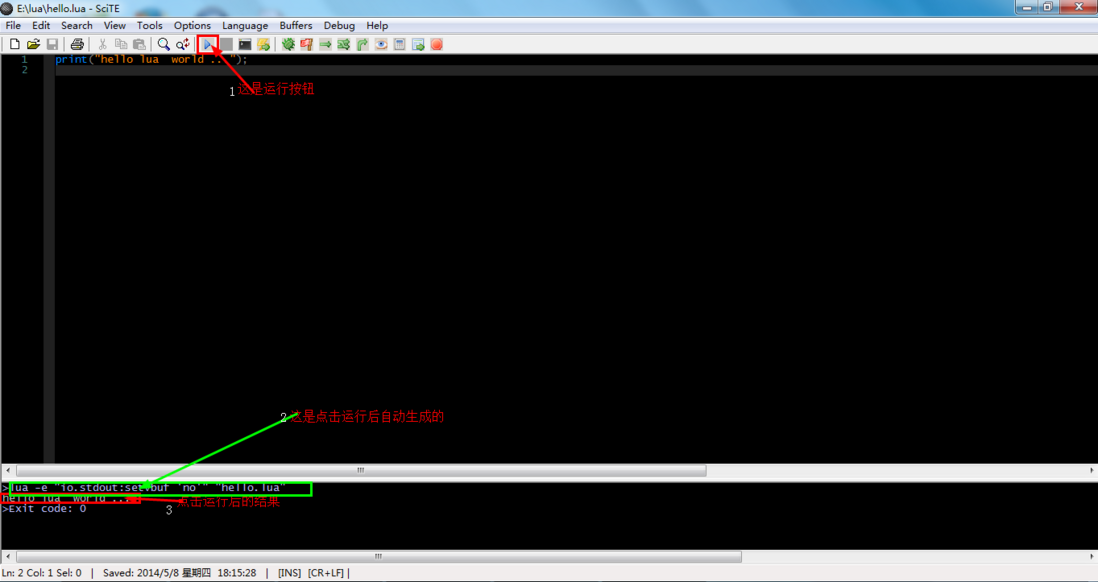Cut selection with the scissors icon
This screenshot has width=1098, height=582.
102,44
